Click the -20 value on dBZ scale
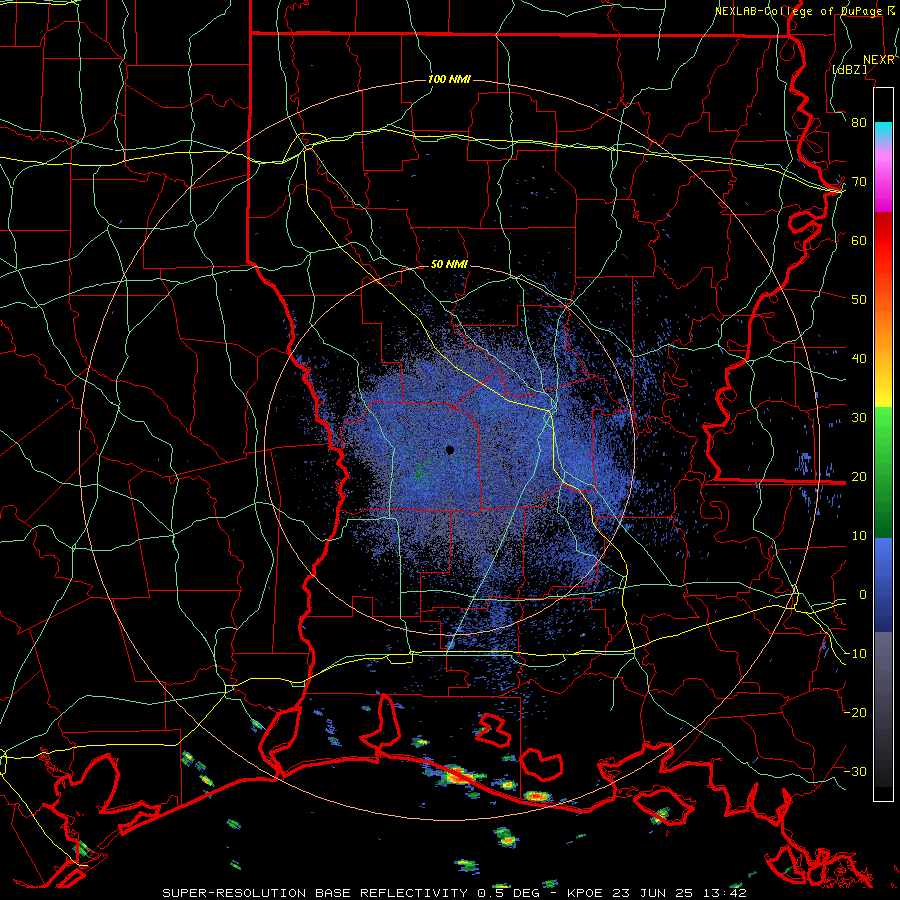Image resolution: width=900 pixels, height=900 pixels. coord(855,712)
